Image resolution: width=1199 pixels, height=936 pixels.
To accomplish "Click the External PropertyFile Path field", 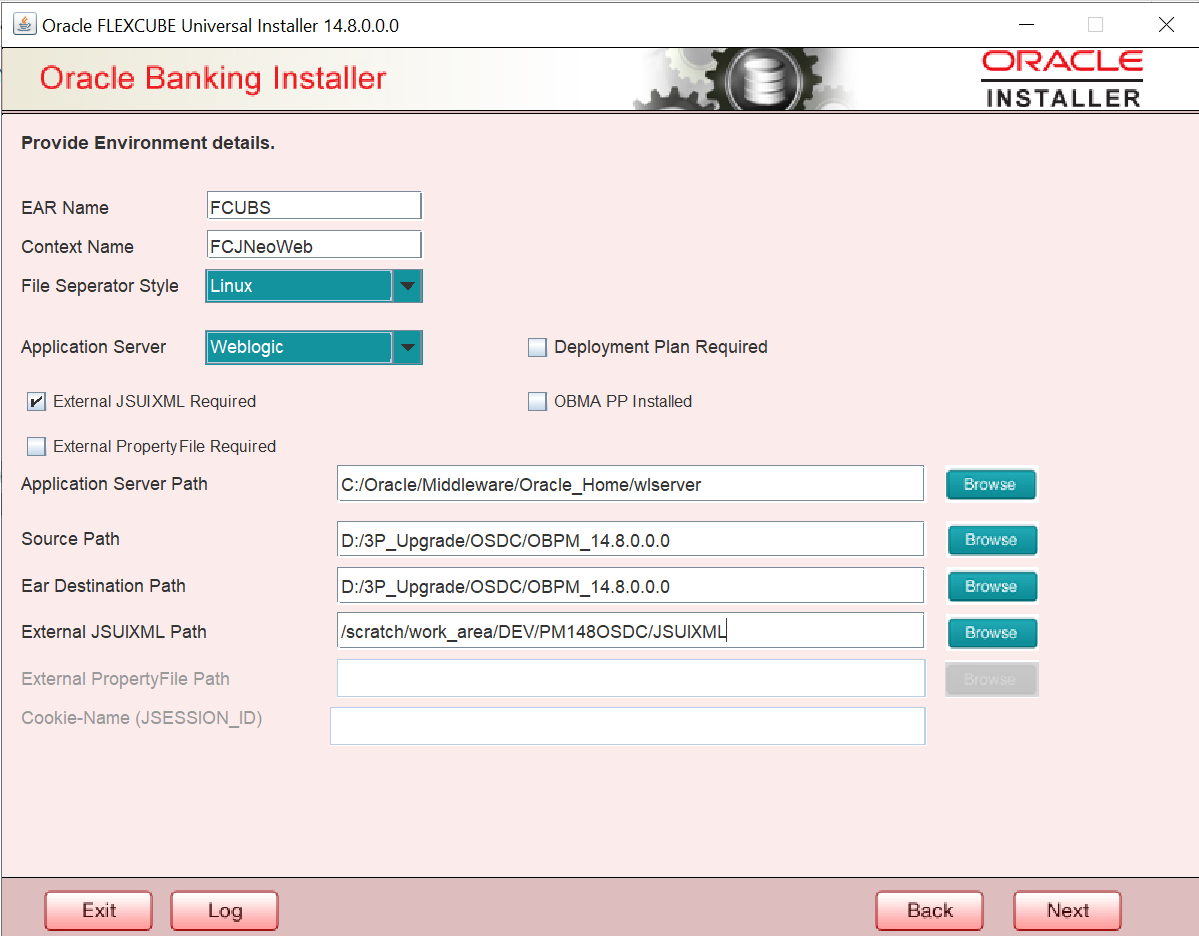I will tap(631, 678).
